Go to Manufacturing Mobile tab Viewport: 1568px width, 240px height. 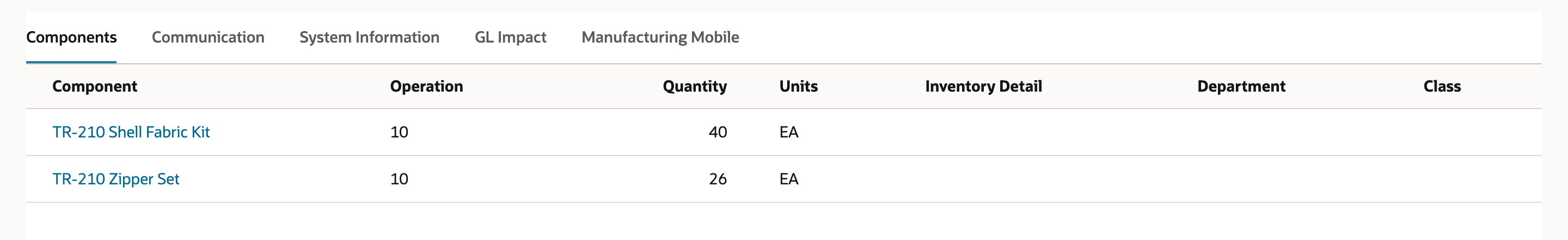(660, 37)
